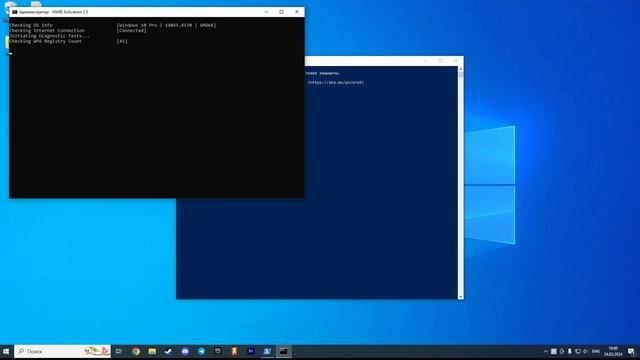The width and height of the screenshot is (640, 360).
Task: Open Task View from the taskbar
Action: [119, 351]
